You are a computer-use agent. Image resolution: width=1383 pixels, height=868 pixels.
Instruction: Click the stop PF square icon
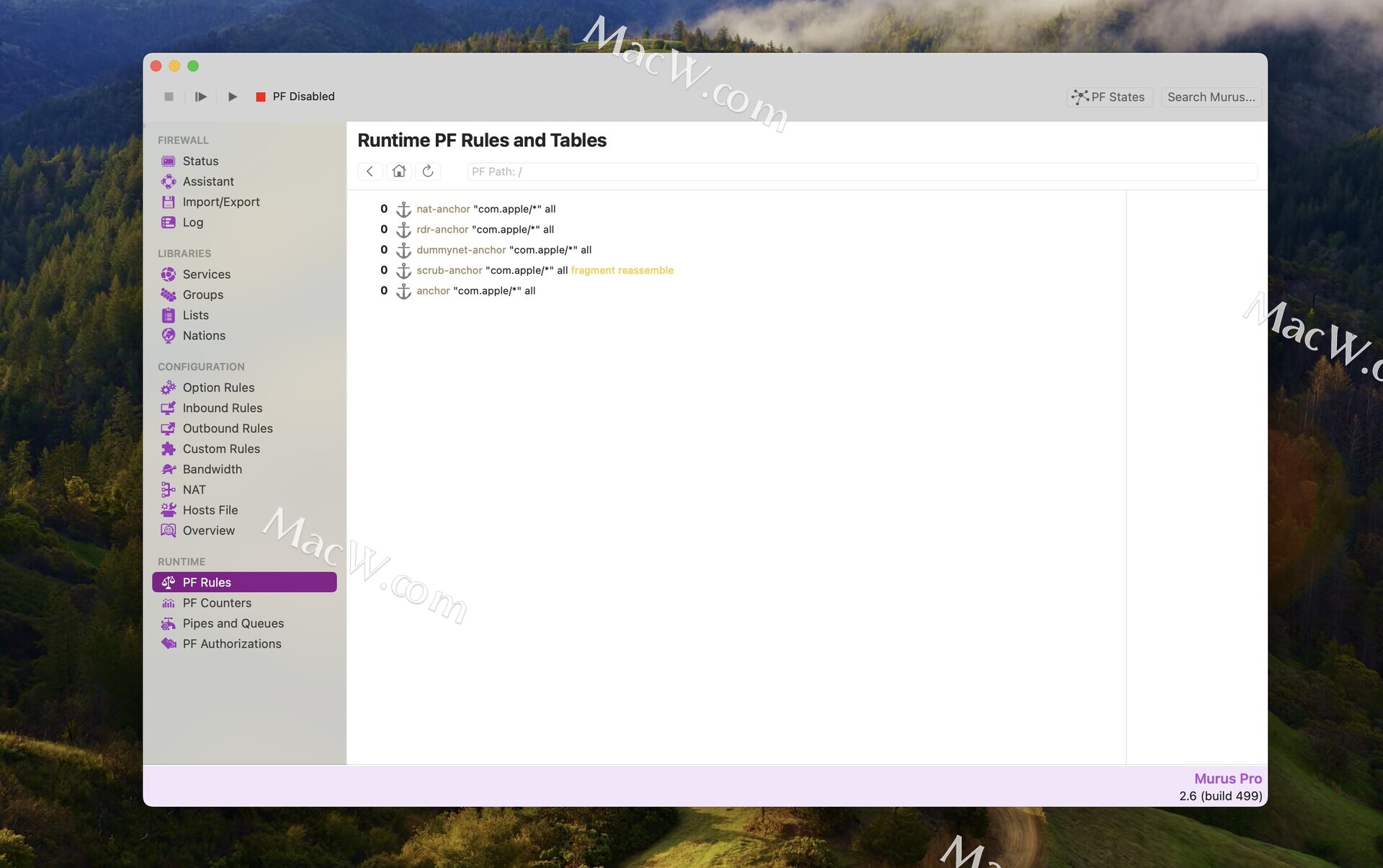pyautogui.click(x=169, y=97)
